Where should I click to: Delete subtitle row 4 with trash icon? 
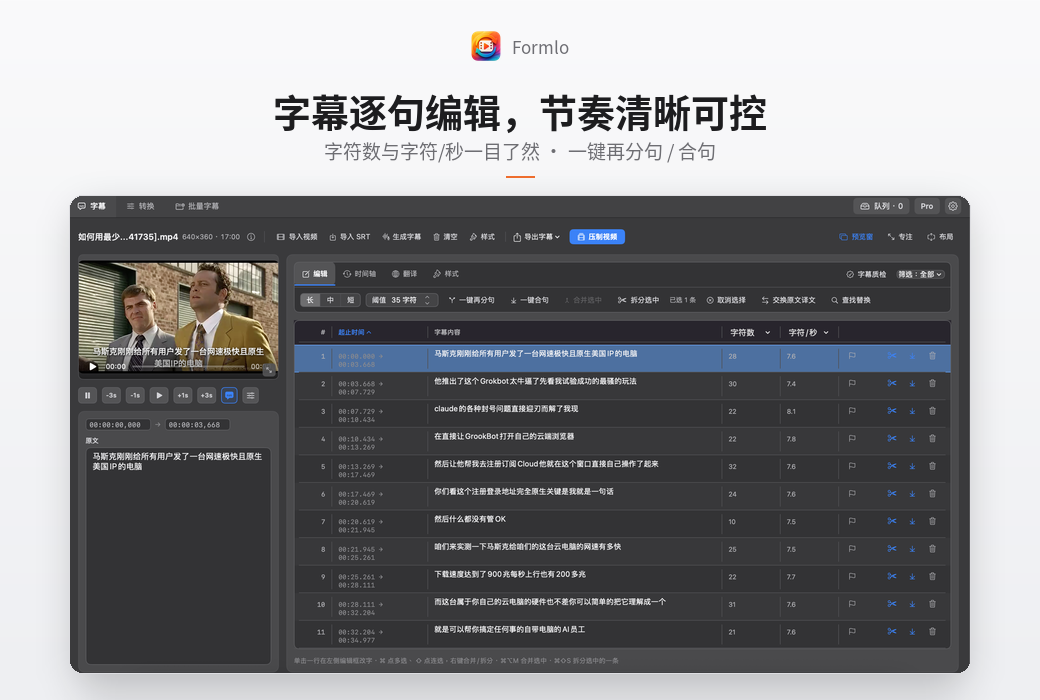(x=932, y=439)
